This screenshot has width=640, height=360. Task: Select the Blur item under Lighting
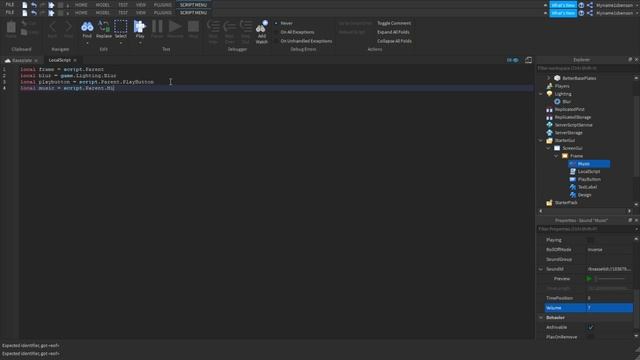567,102
